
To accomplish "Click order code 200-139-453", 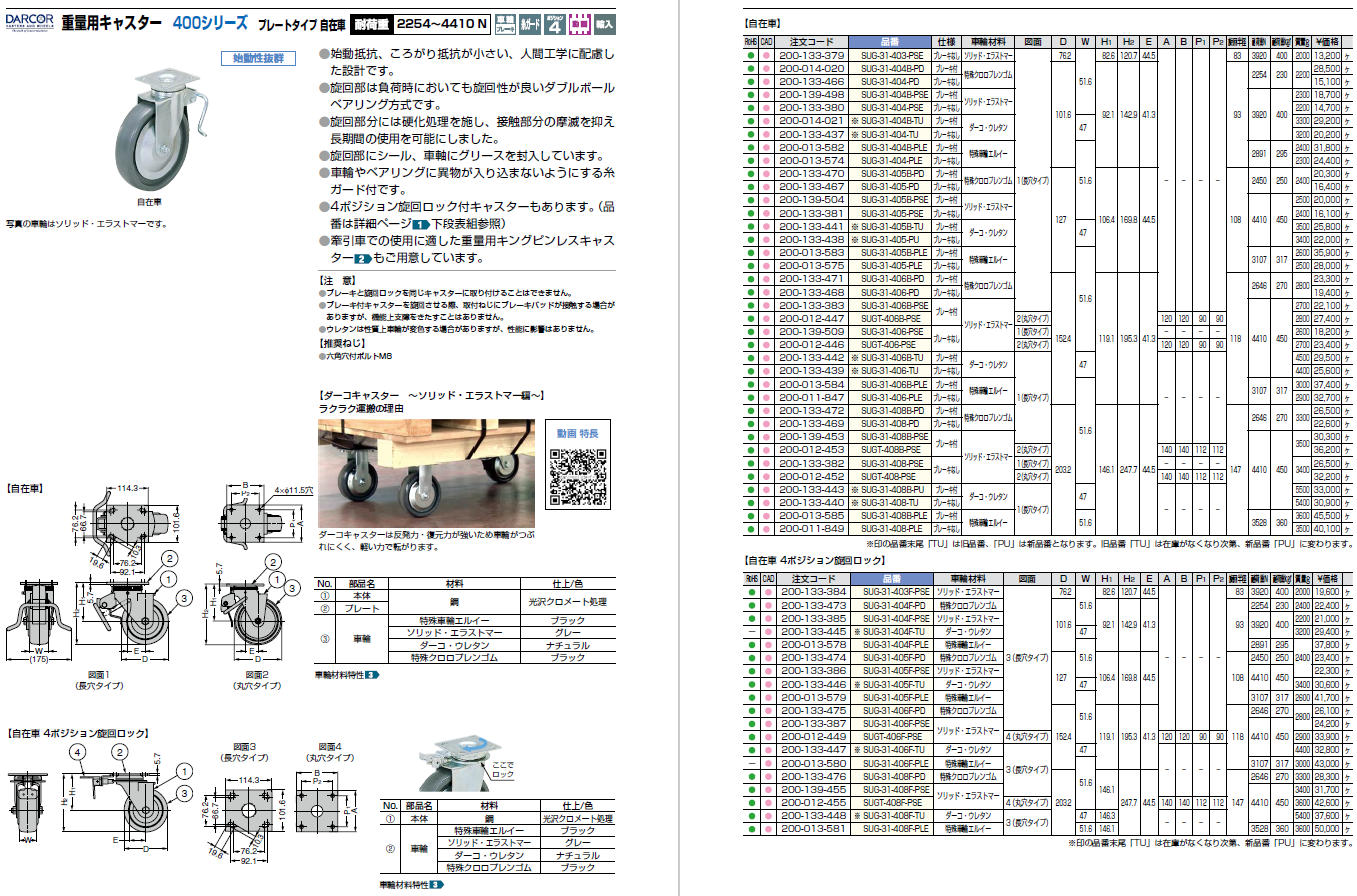I will pyautogui.click(x=812, y=437).
